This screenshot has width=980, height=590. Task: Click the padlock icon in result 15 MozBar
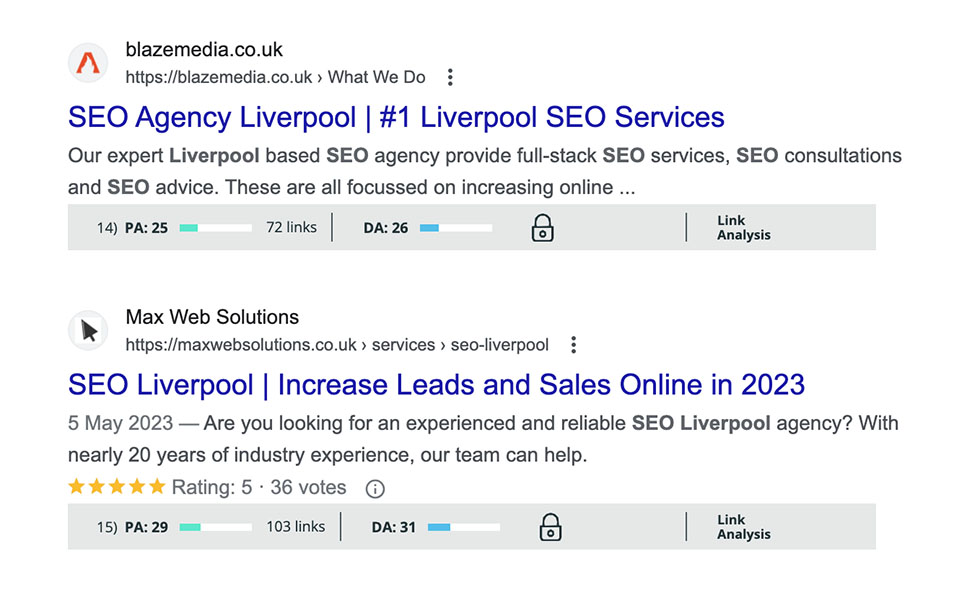click(551, 527)
